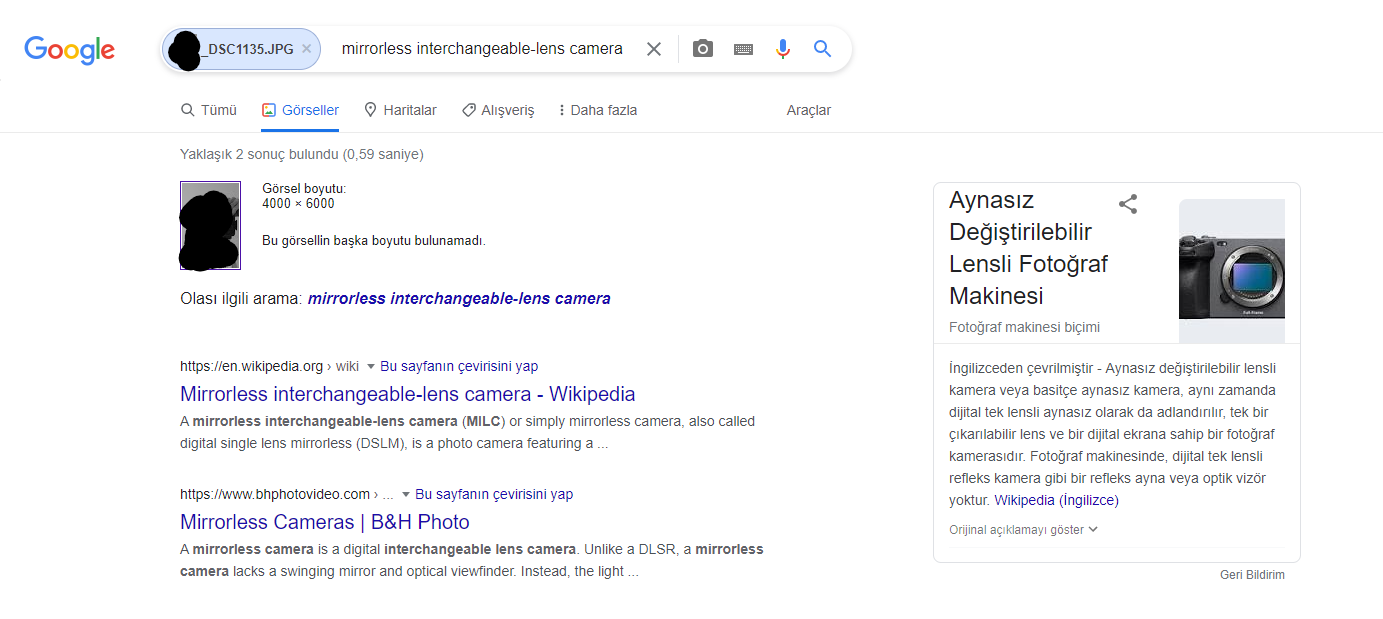Click the B&H Photo result snippet

point(472,560)
